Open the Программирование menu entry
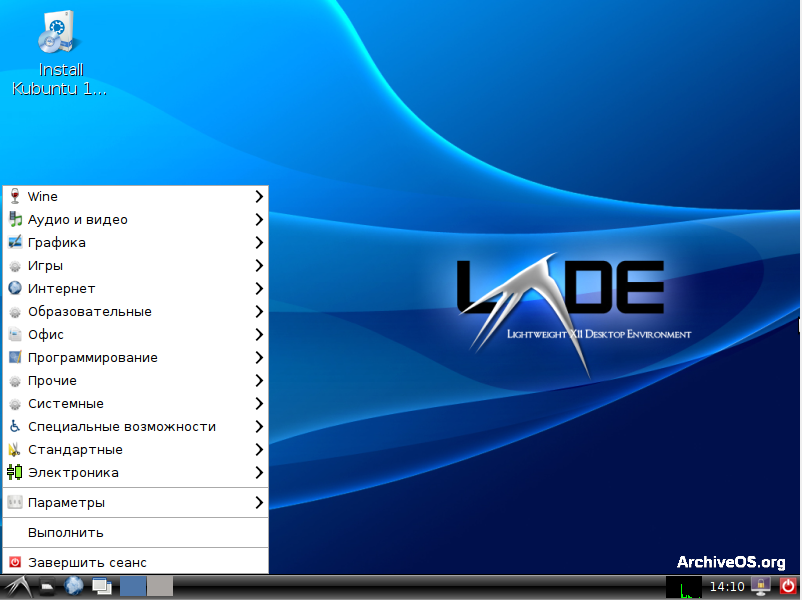The width and height of the screenshot is (802, 600). 136,358
